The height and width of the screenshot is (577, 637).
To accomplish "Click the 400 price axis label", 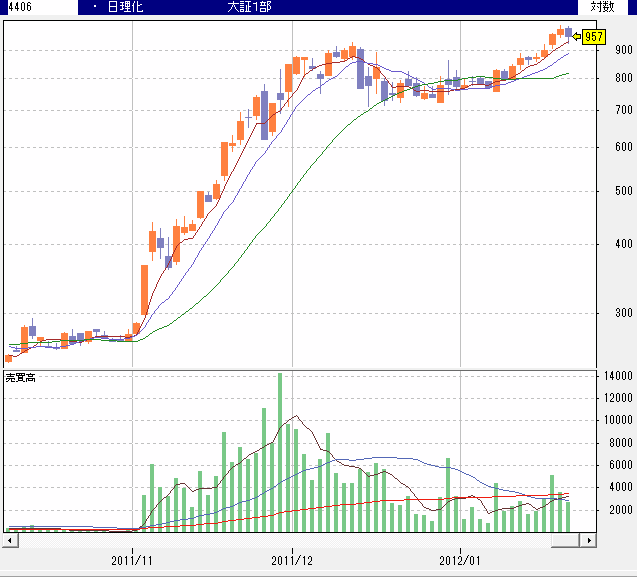I will 624,244.
